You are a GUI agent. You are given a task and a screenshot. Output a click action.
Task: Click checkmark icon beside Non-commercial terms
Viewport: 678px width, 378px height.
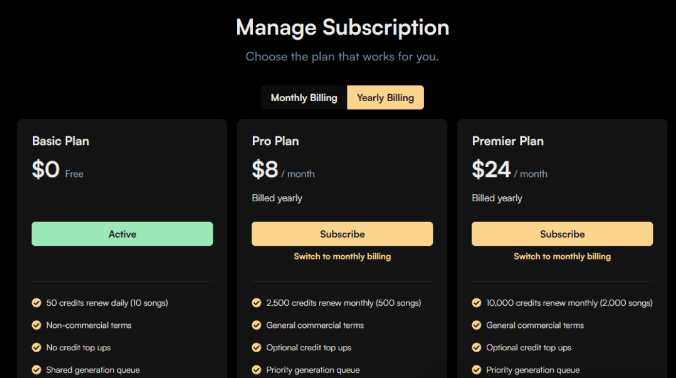tap(36, 325)
